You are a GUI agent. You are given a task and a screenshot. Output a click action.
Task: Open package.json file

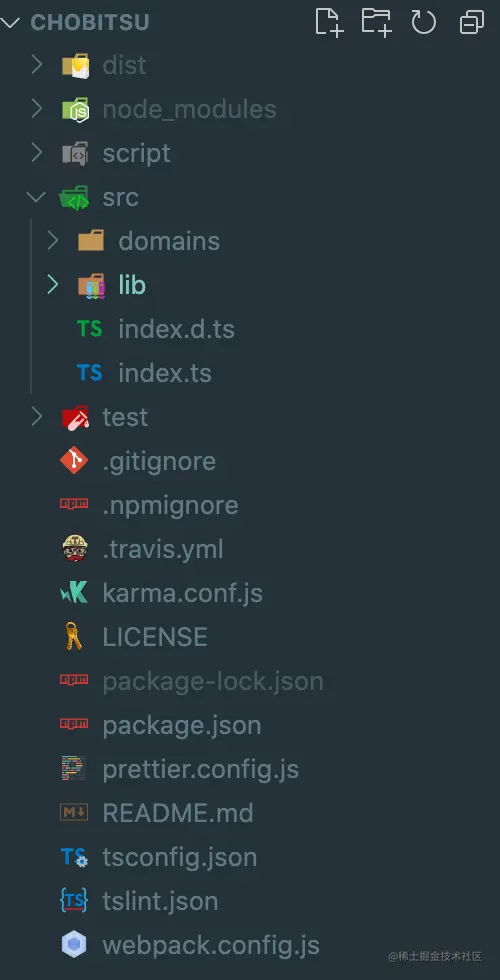coord(181,725)
